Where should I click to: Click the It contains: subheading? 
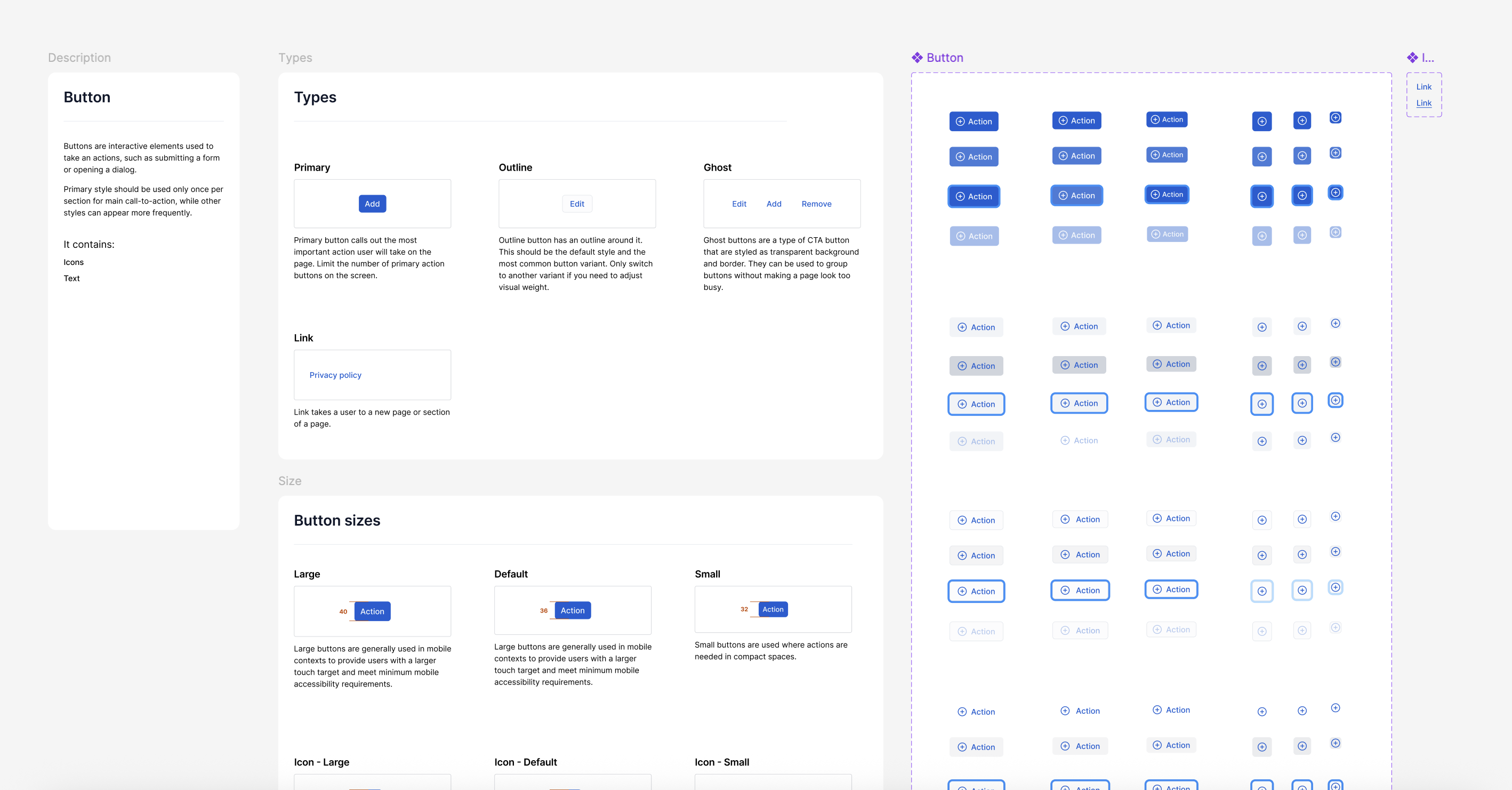coord(89,244)
